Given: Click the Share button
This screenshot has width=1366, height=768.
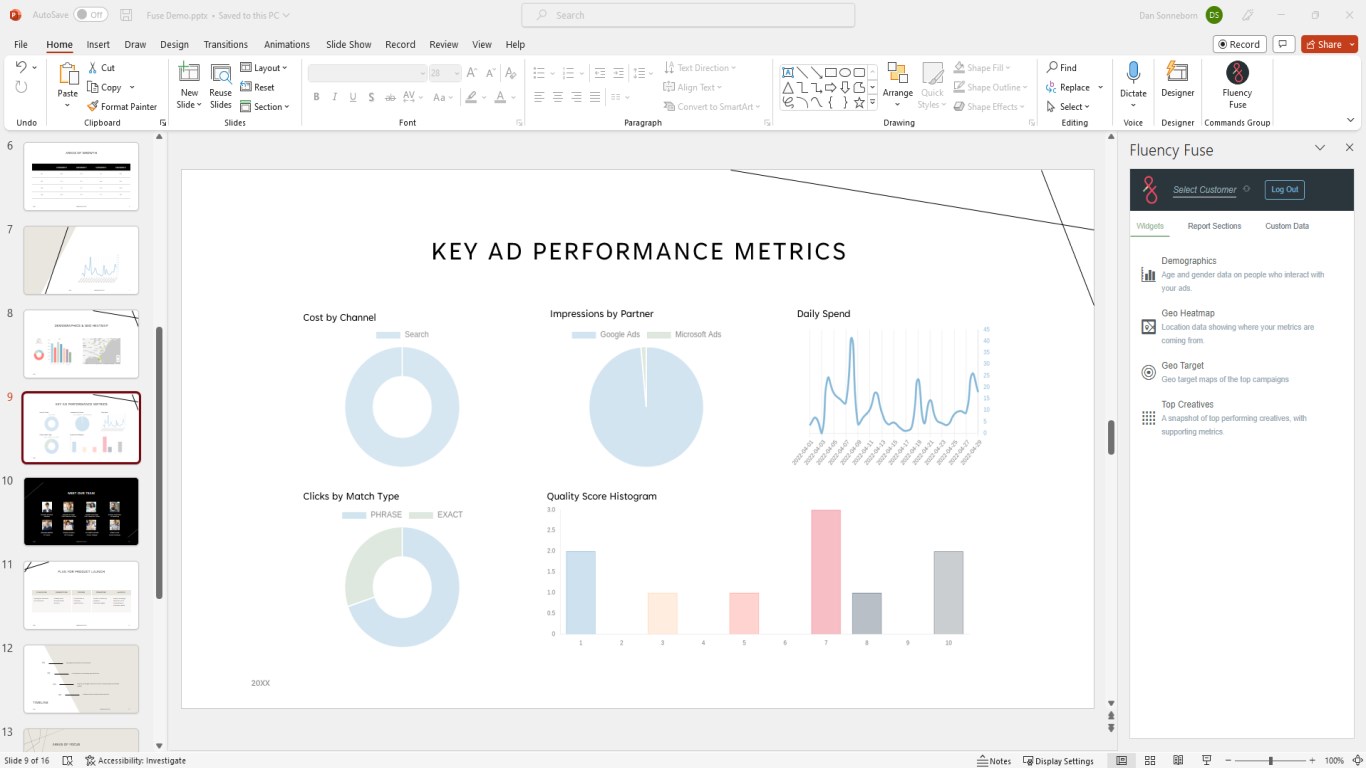Looking at the screenshot, I should tap(1329, 44).
